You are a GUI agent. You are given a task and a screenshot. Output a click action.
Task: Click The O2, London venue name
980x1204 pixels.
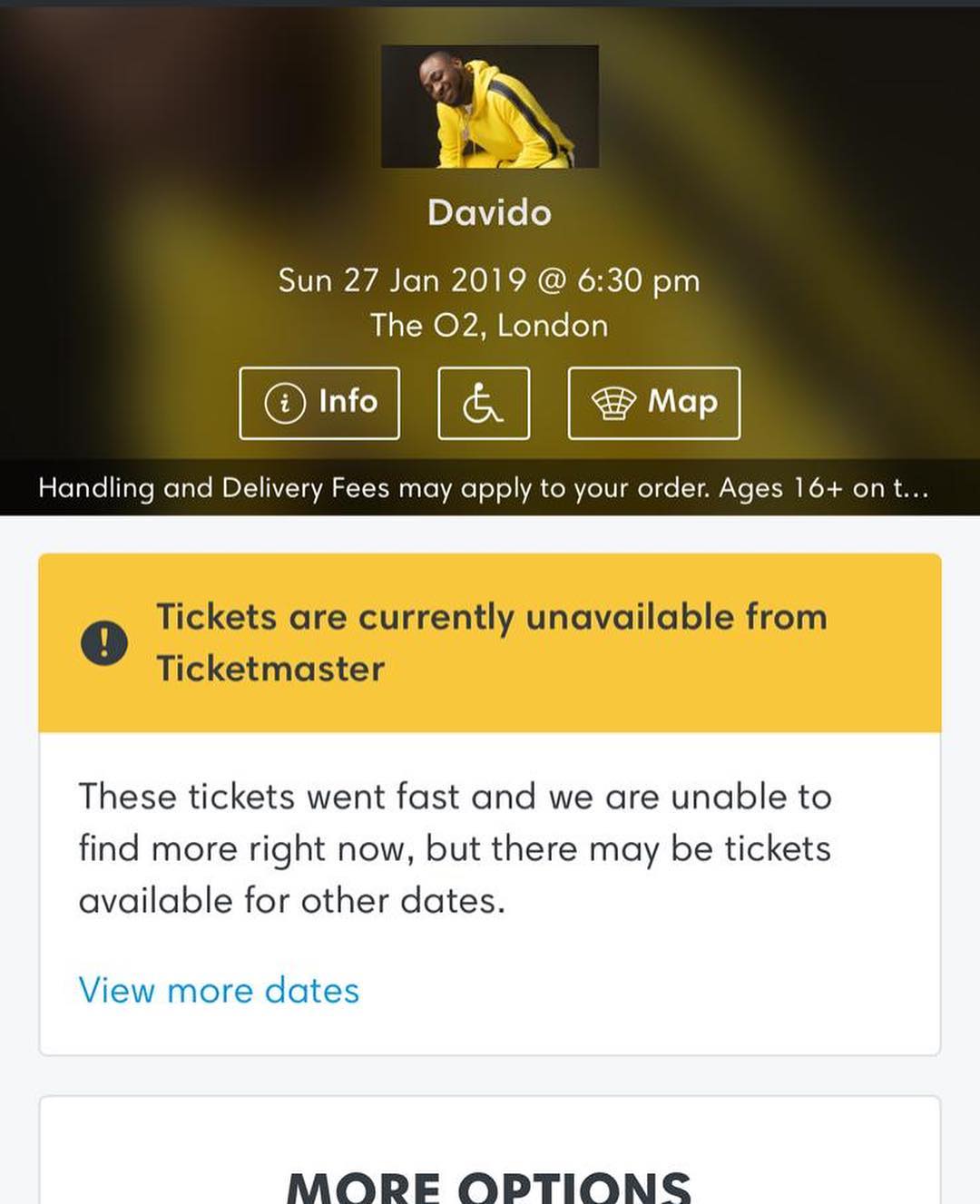(x=489, y=326)
